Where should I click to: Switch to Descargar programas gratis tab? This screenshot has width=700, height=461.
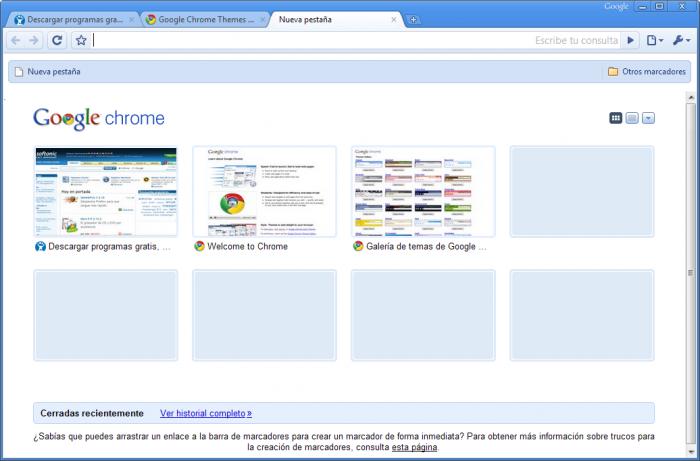tap(74, 20)
